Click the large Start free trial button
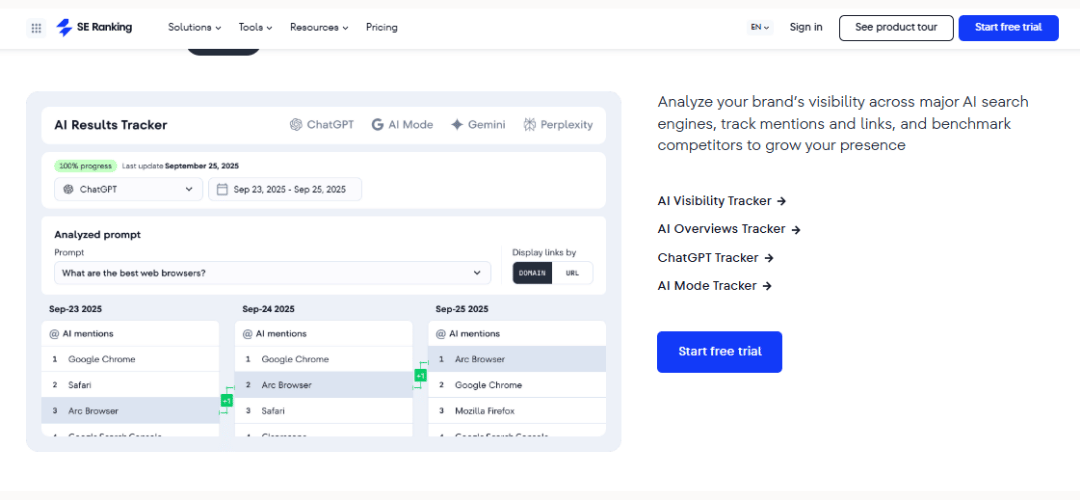1080x500 pixels. tap(720, 352)
